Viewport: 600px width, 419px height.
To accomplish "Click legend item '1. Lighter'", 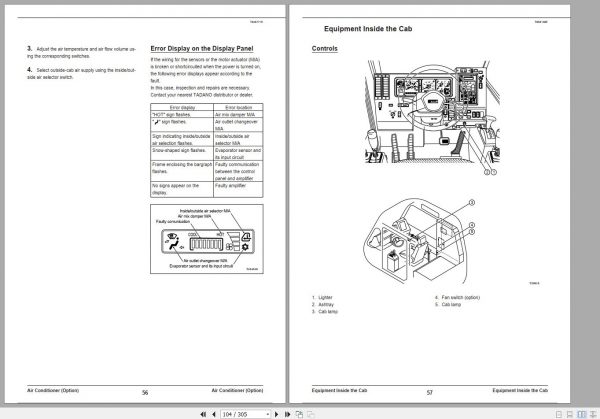I will pos(322,297).
